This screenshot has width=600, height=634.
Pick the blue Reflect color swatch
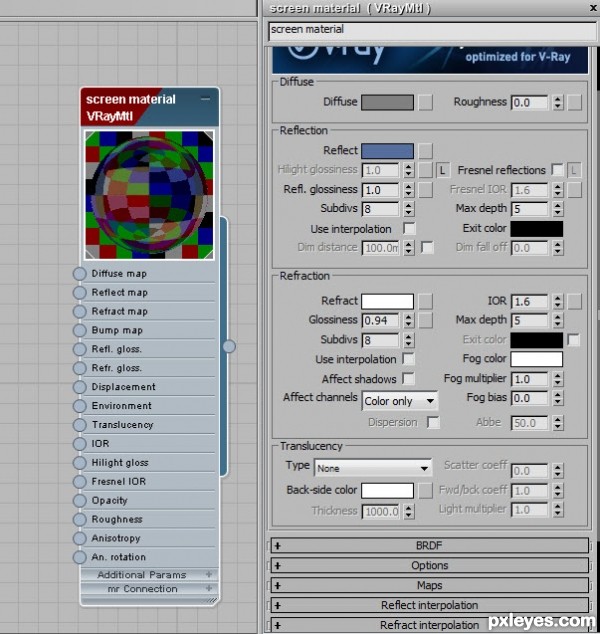387,151
